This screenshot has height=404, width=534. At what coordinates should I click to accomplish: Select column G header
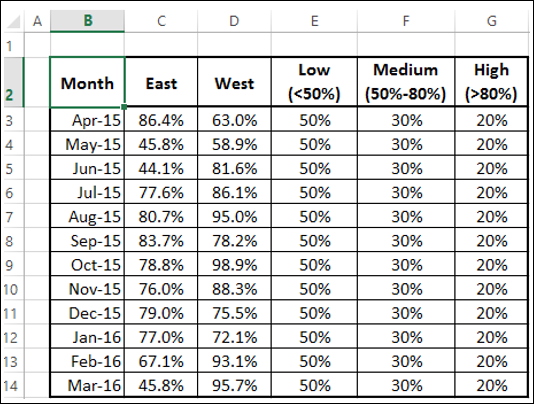[x=491, y=21]
